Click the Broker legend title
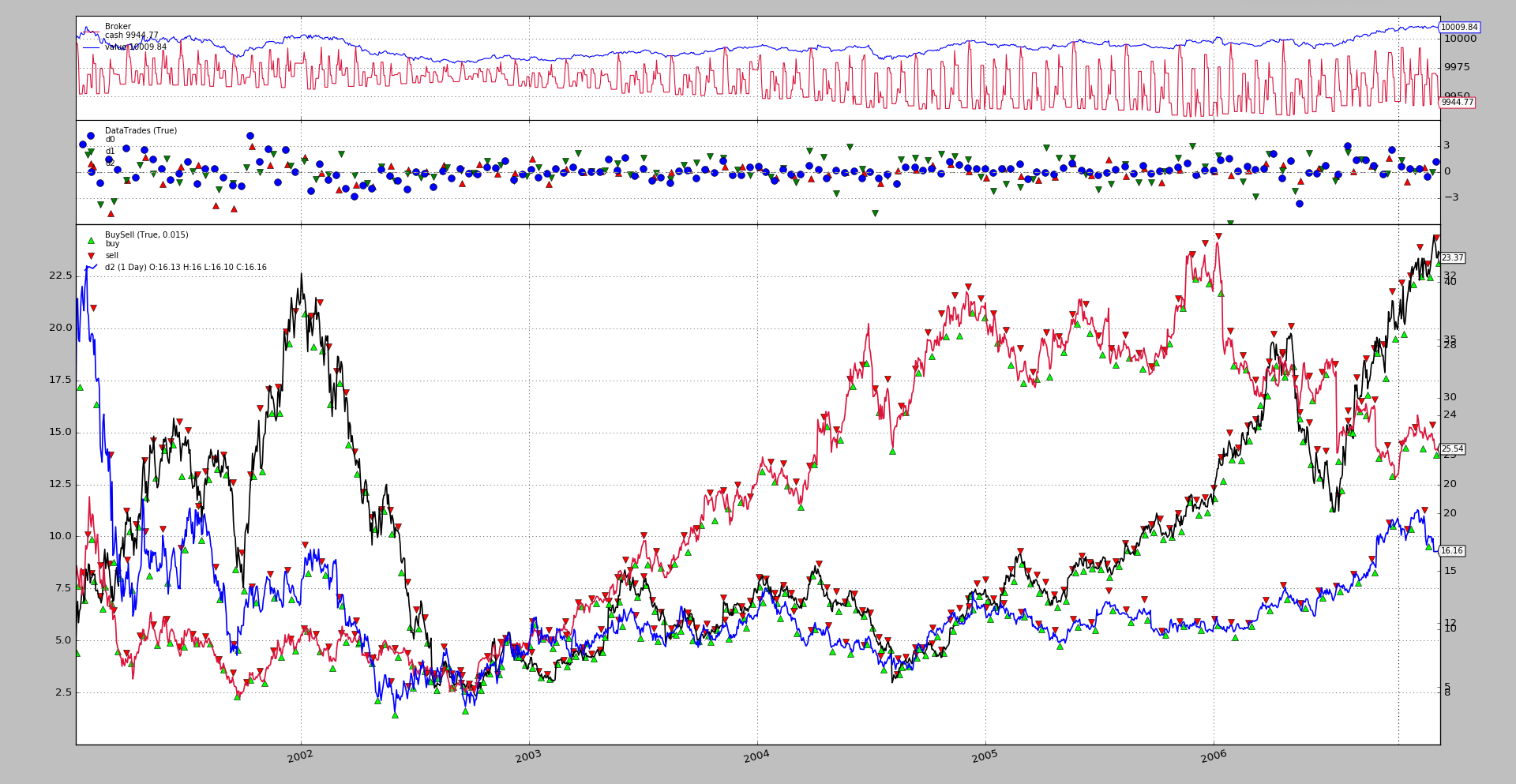 pos(118,27)
